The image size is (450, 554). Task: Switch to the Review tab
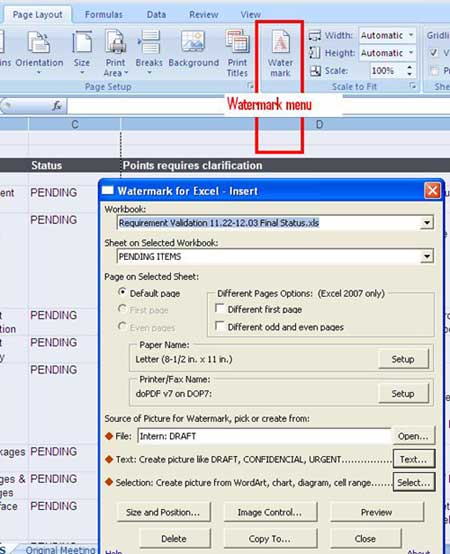[204, 14]
